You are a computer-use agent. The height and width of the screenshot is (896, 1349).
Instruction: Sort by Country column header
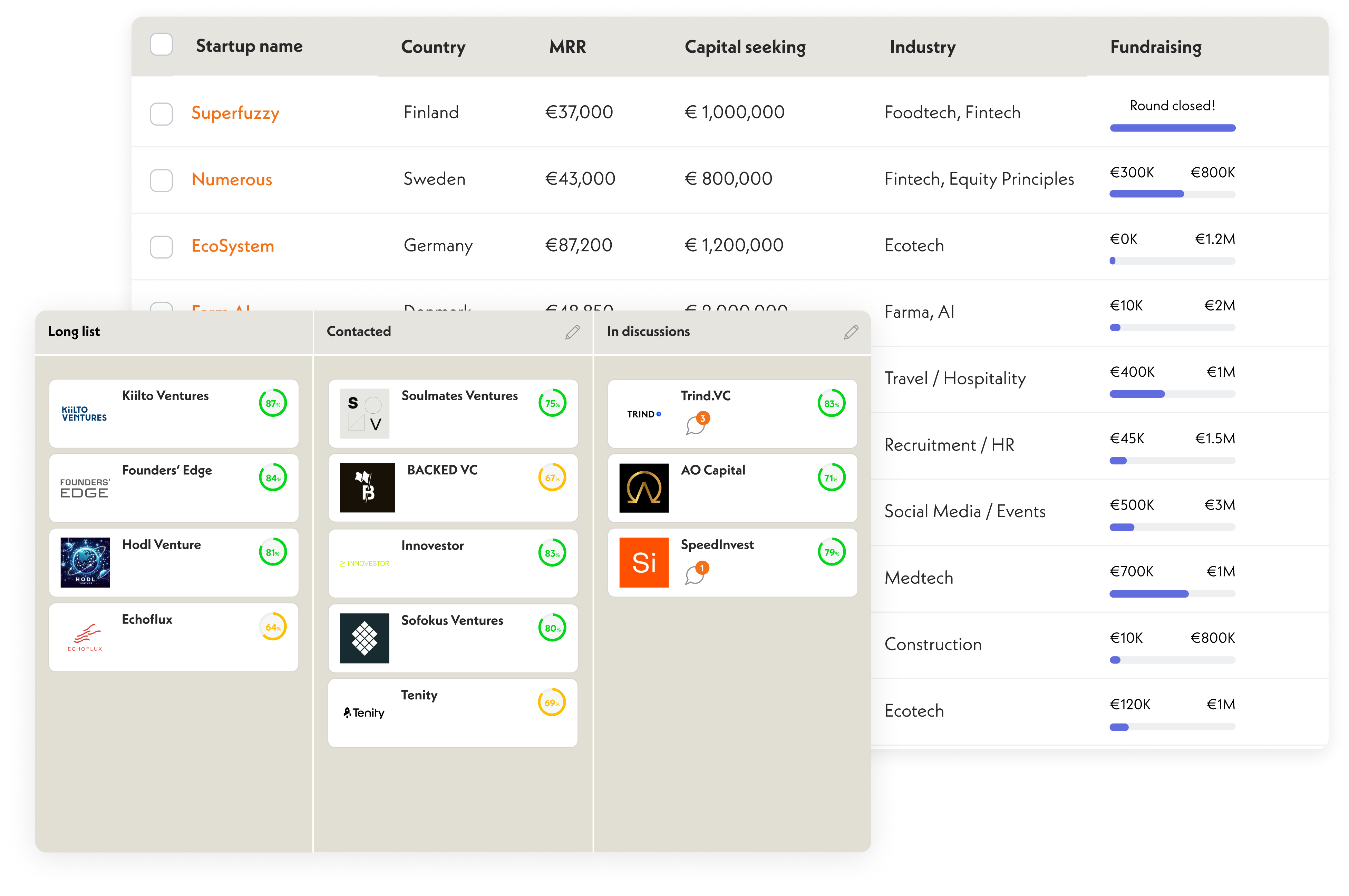[433, 47]
